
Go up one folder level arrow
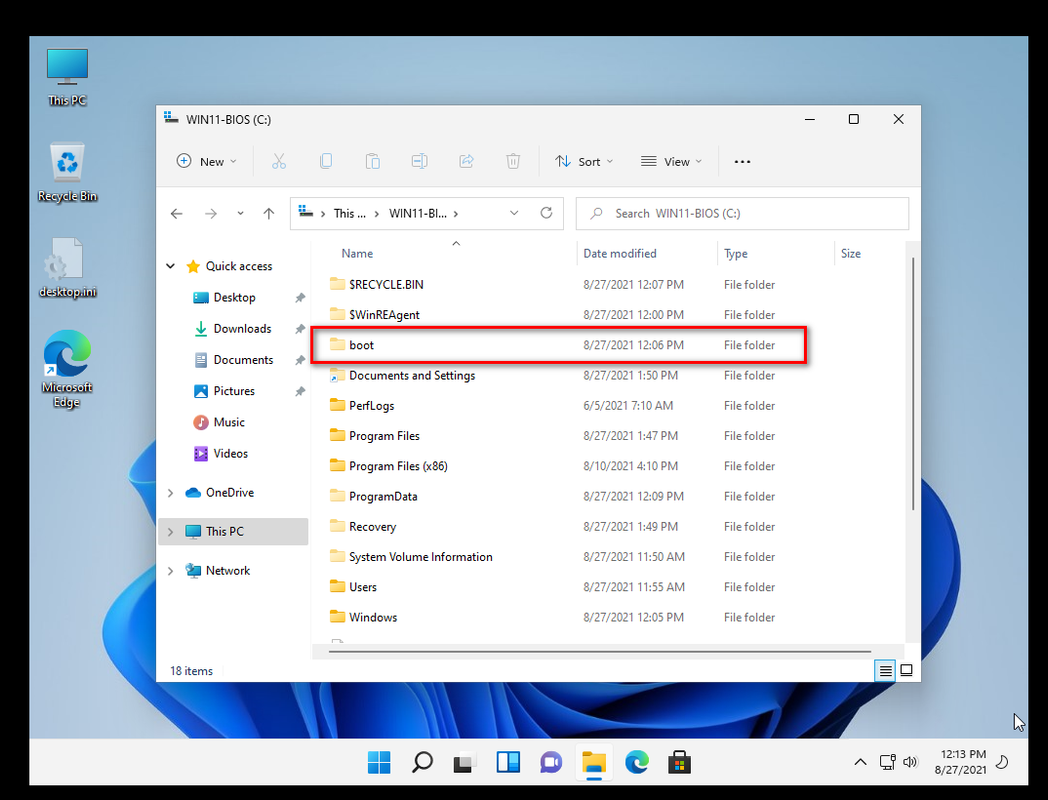[x=269, y=213]
